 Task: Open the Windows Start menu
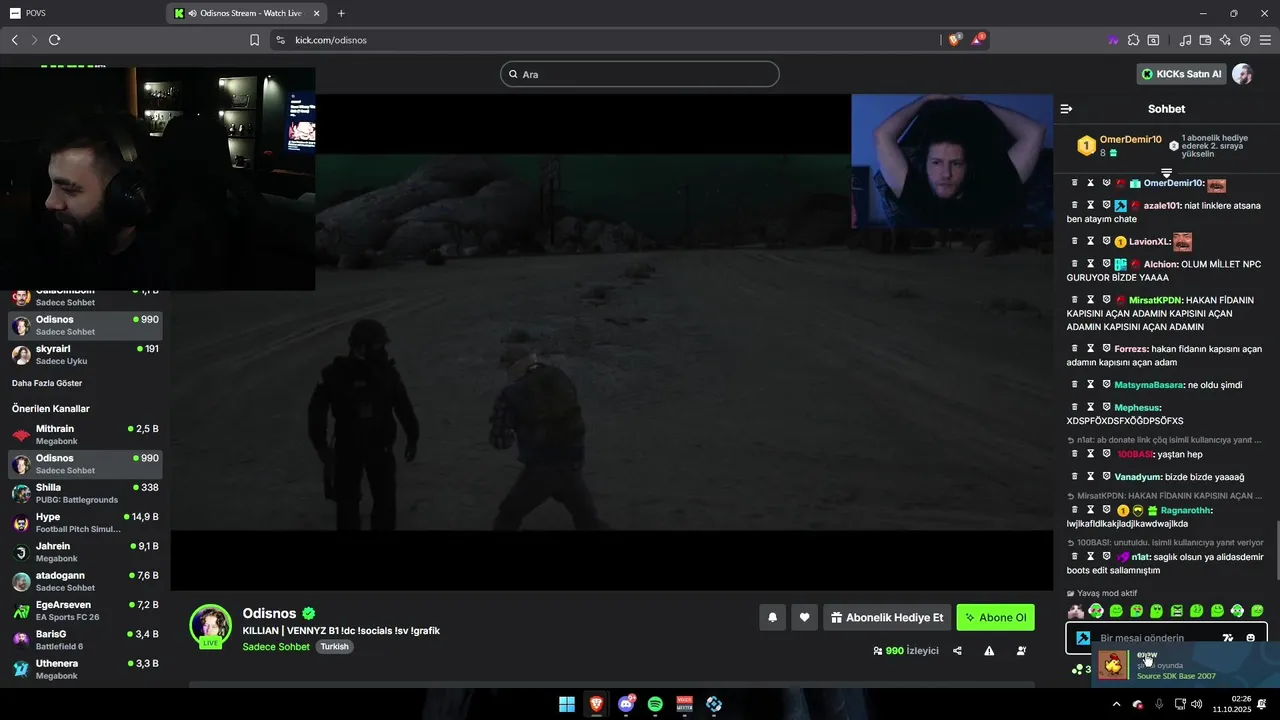pos(567,704)
